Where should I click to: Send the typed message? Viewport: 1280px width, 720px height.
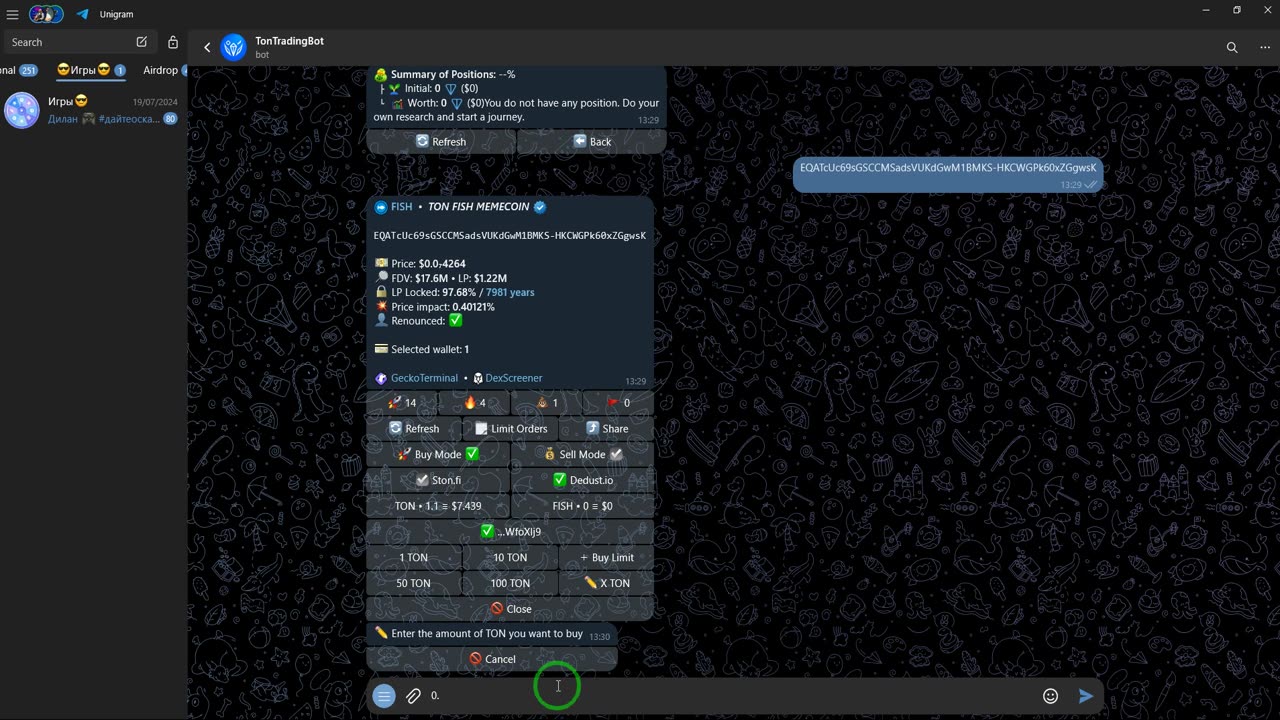click(1086, 696)
